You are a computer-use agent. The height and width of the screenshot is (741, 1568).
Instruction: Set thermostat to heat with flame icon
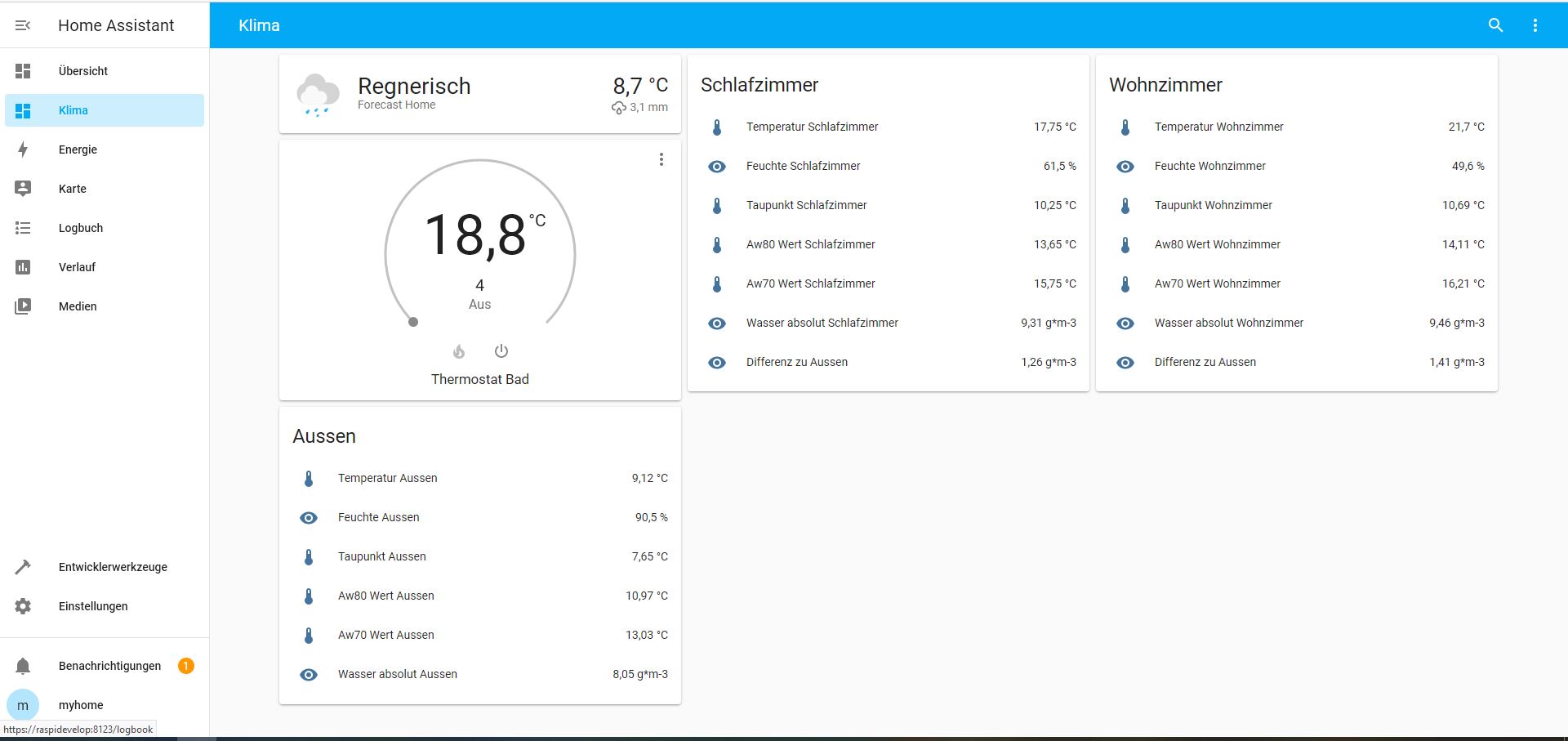point(459,351)
